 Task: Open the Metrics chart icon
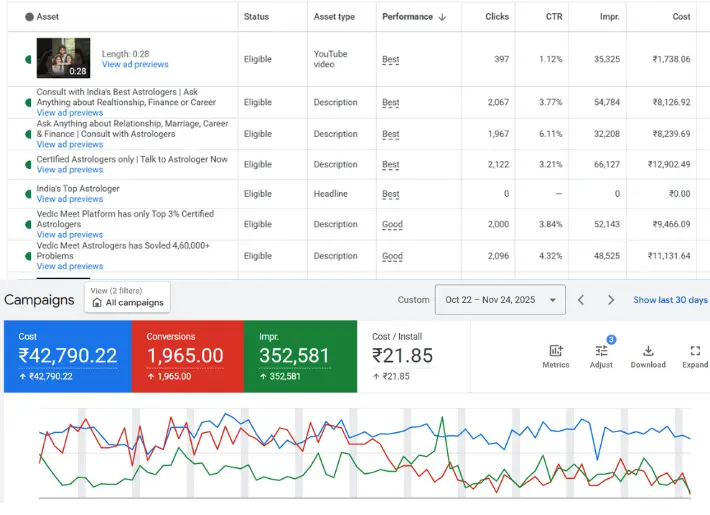coord(556,351)
